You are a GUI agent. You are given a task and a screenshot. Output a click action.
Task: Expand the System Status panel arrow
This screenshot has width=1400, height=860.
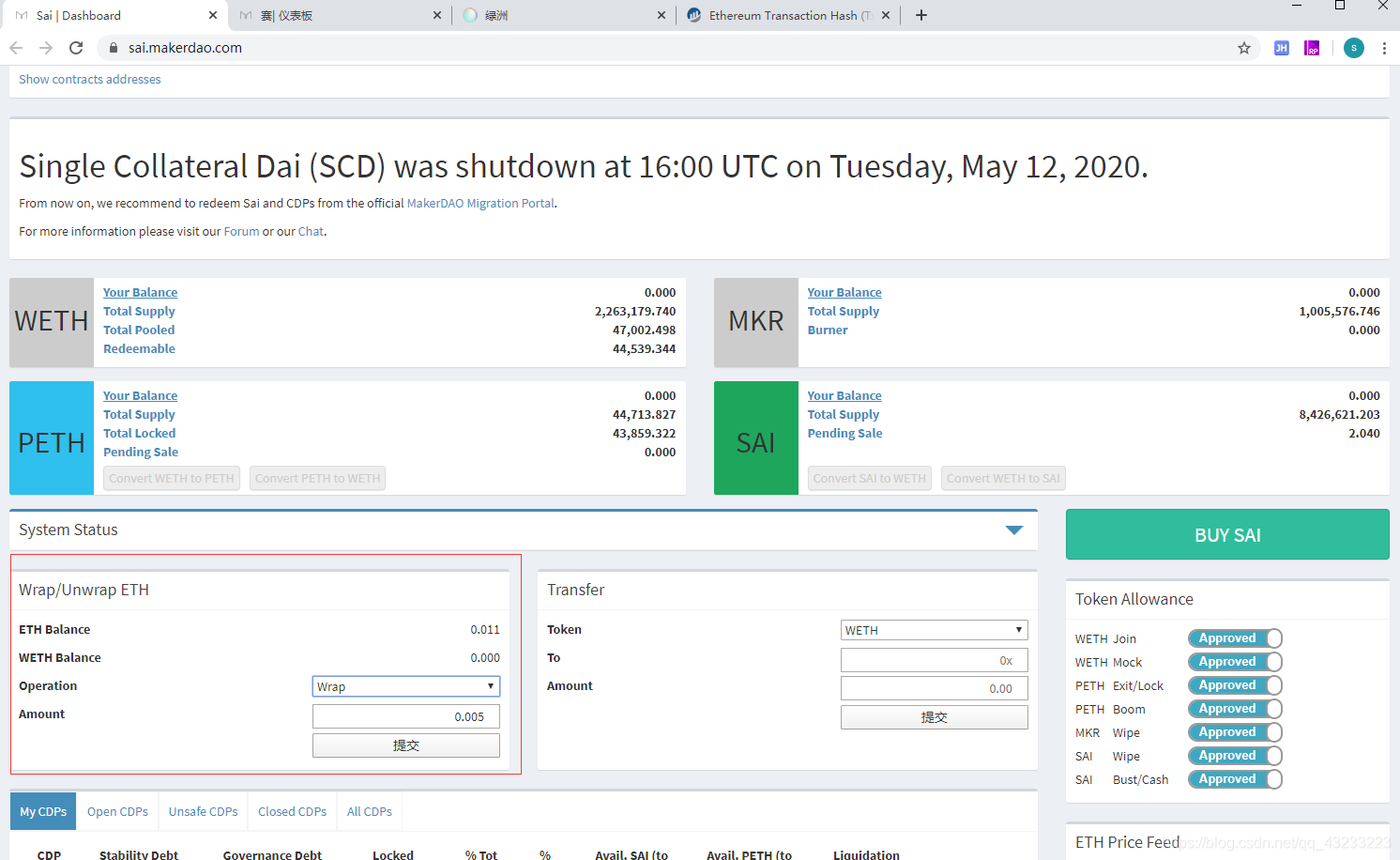point(1014,530)
